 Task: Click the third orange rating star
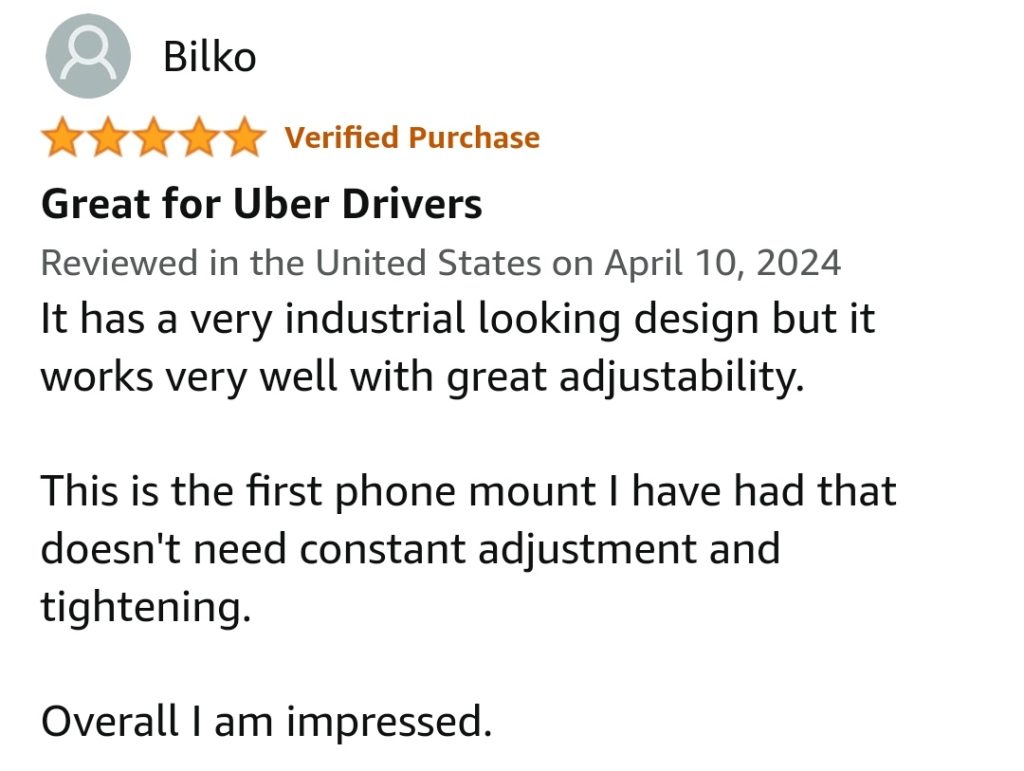(153, 137)
